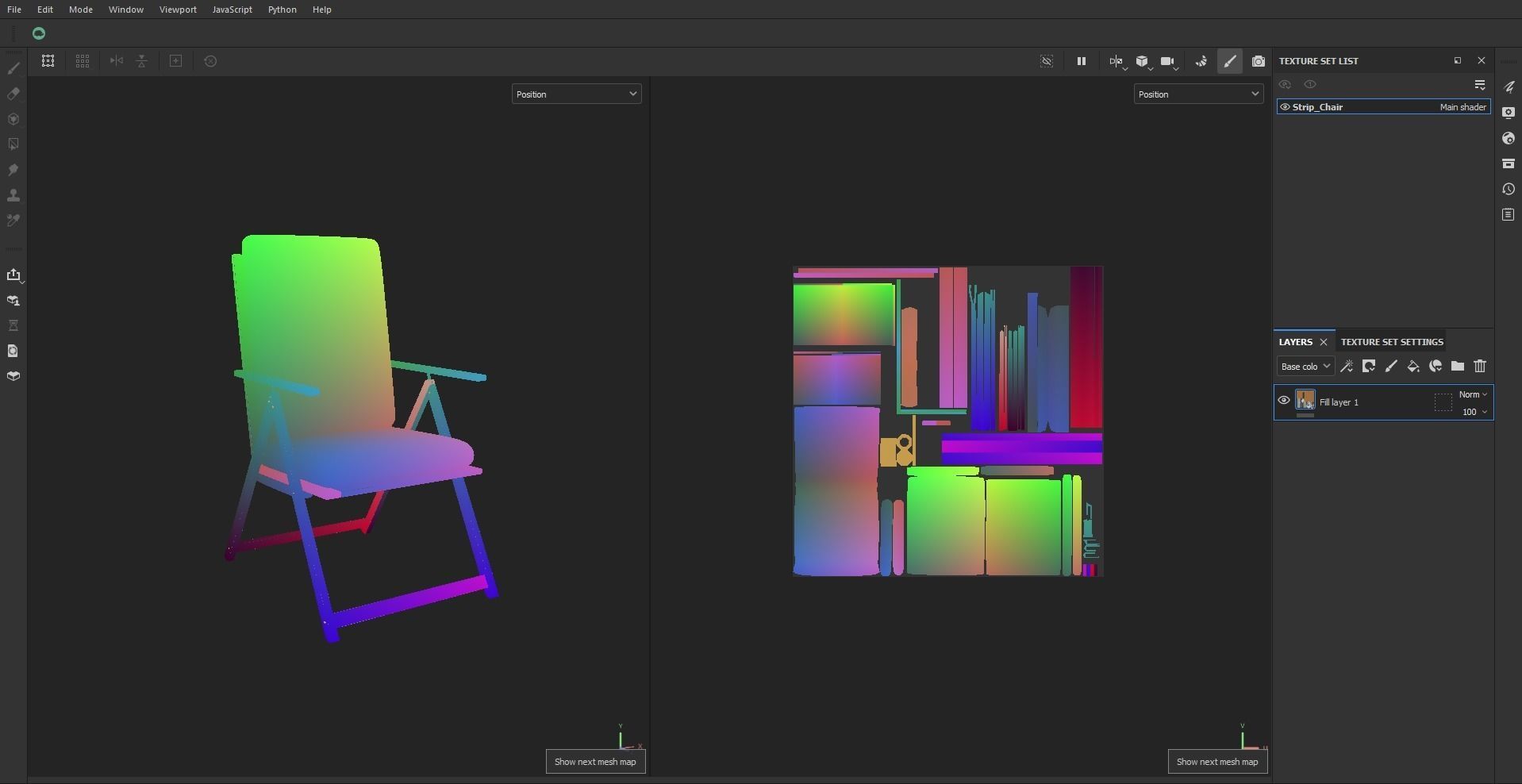
Task: Open the File menu
Action: click(x=14, y=10)
